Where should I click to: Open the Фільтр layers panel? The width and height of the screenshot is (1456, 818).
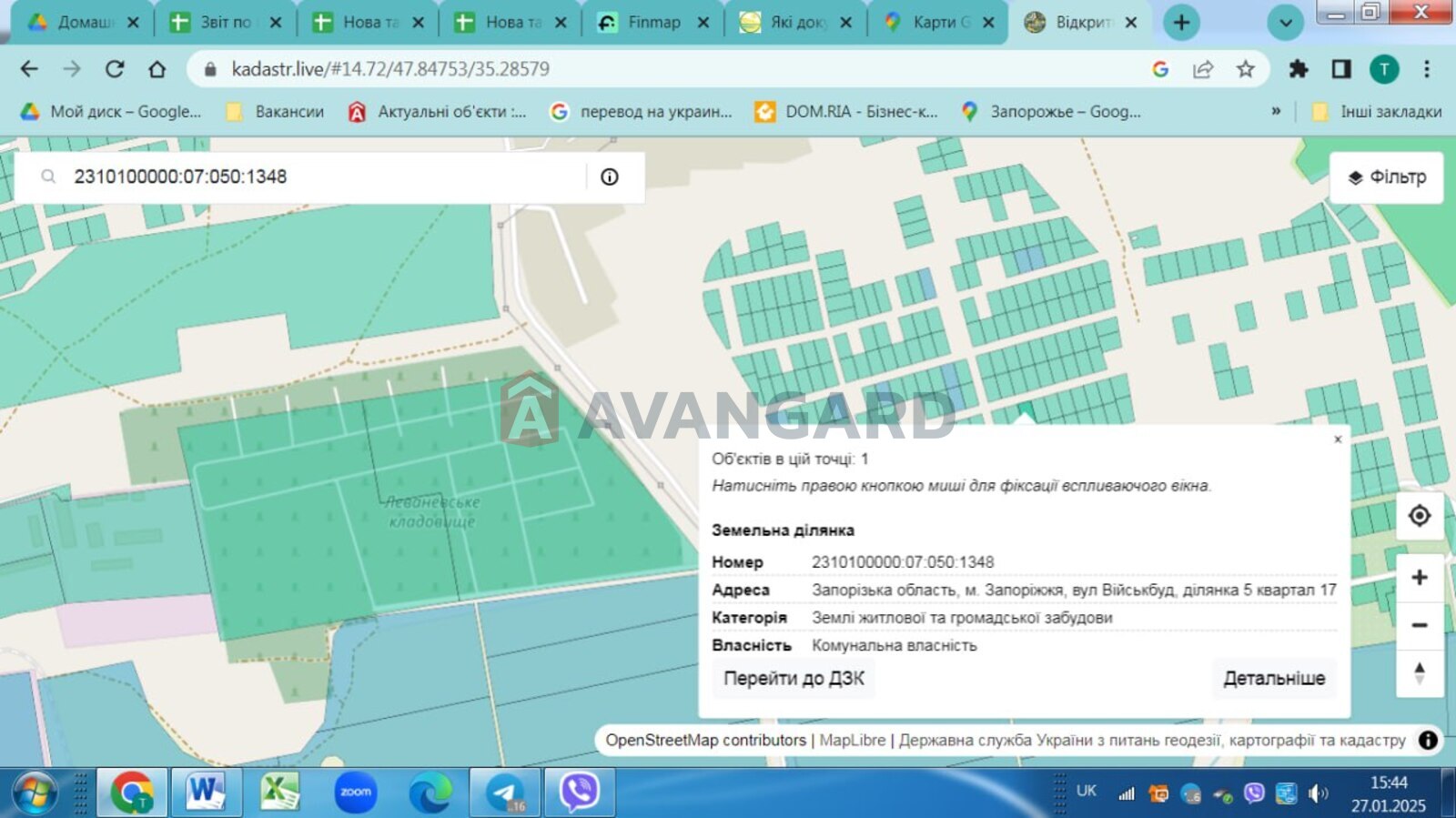click(1386, 177)
